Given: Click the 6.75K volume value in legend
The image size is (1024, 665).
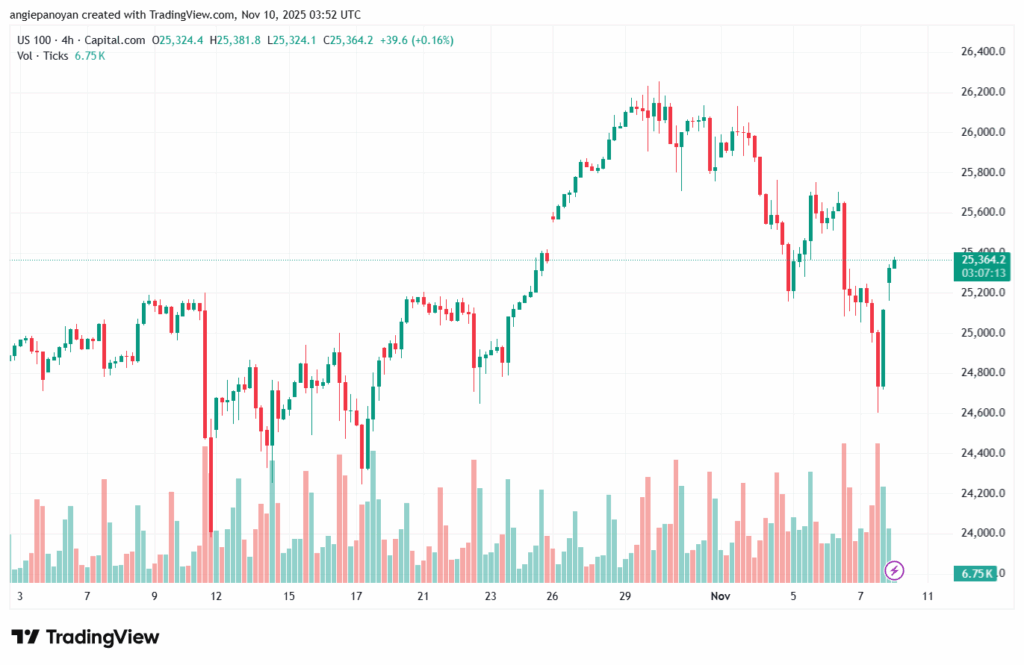Looking at the screenshot, I should coord(90,56).
